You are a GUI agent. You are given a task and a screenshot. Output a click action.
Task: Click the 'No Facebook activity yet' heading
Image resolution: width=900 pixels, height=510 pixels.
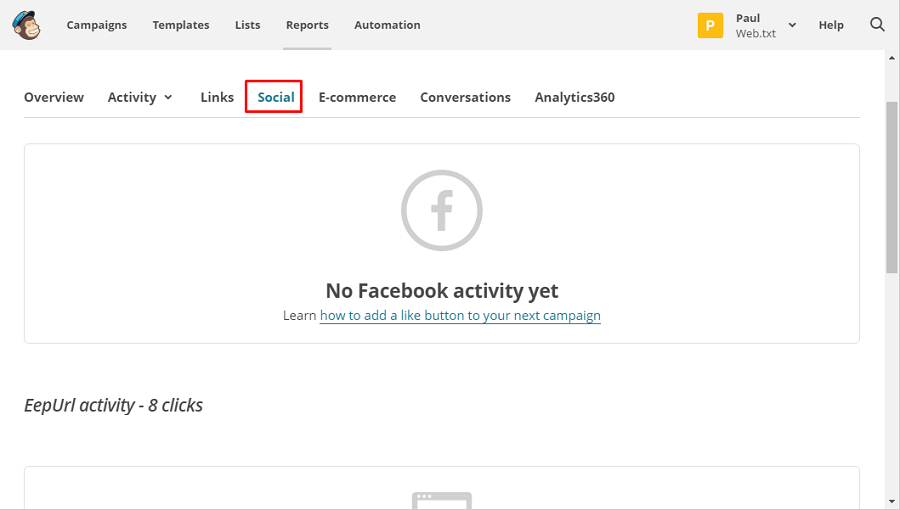tap(442, 291)
